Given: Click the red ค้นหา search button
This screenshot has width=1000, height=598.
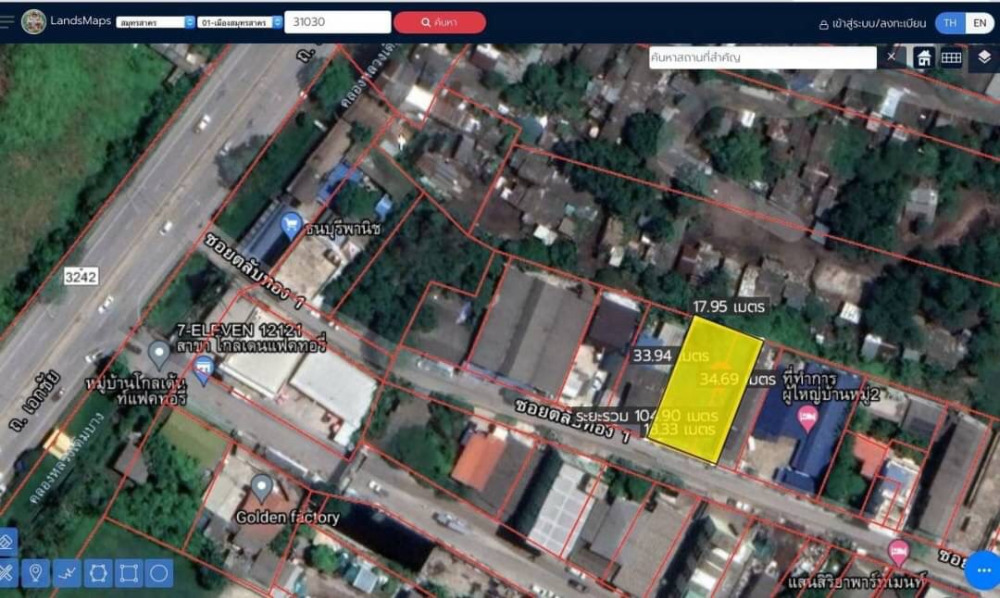Looking at the screenshot, I should click(439, 22).
